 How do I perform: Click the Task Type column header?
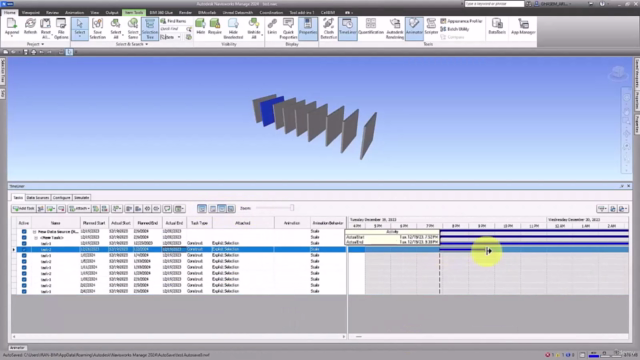click(199, 223)
